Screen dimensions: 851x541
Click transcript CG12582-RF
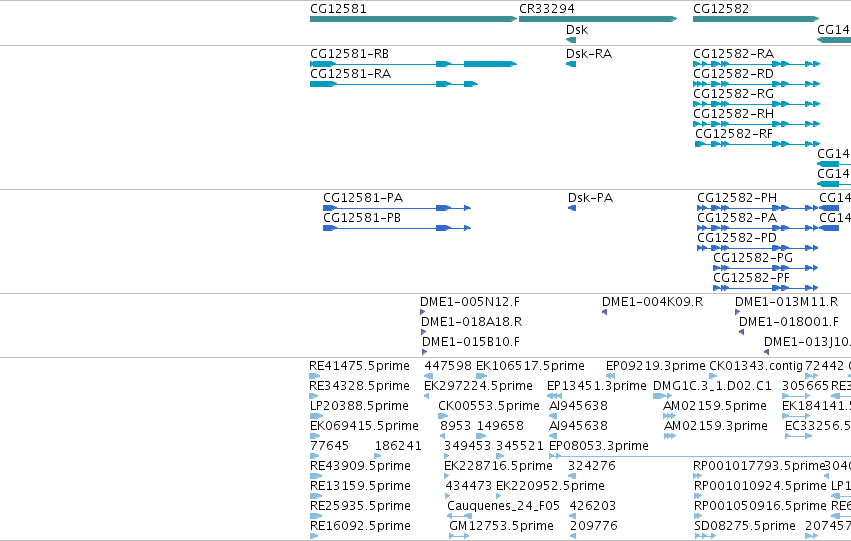758,144
